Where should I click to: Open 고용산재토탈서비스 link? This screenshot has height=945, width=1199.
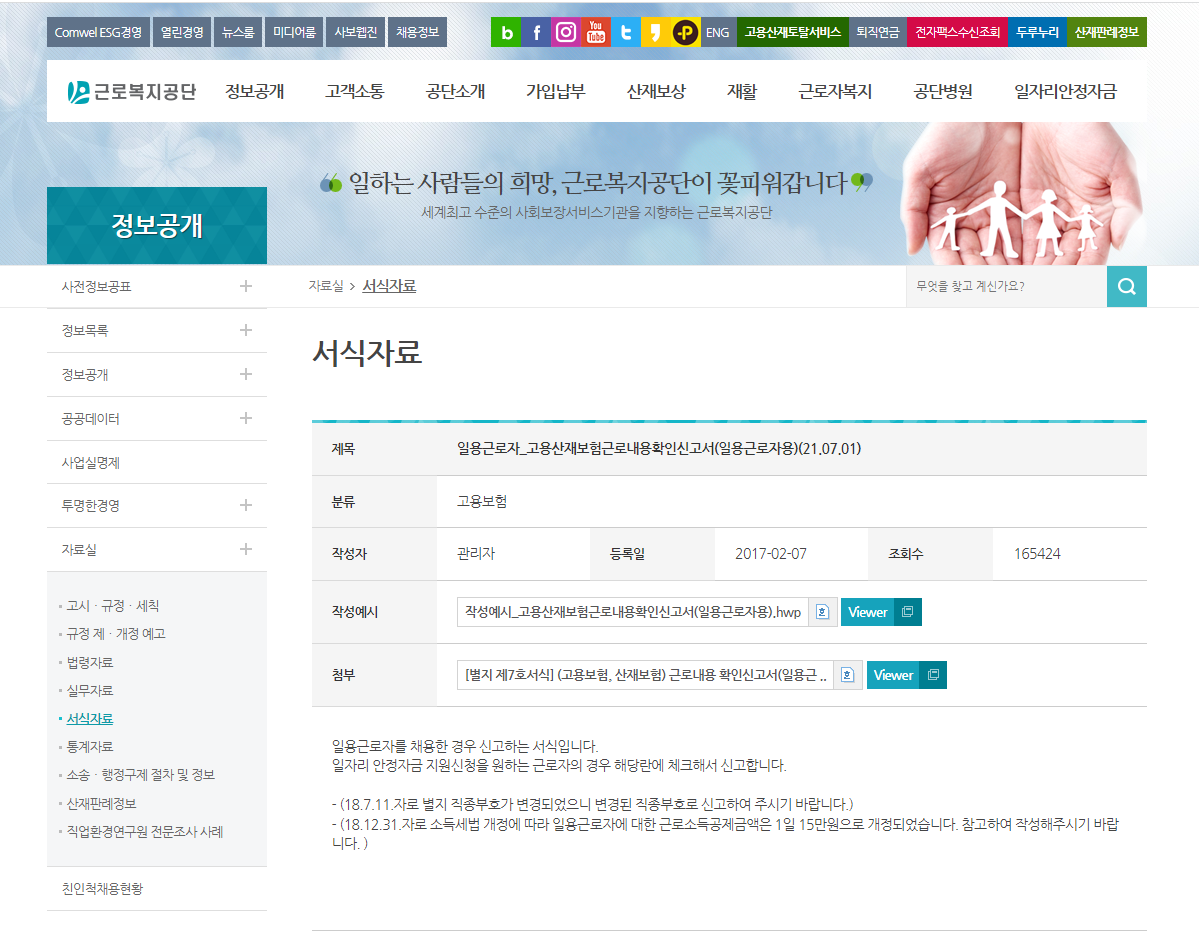(793, 32)
